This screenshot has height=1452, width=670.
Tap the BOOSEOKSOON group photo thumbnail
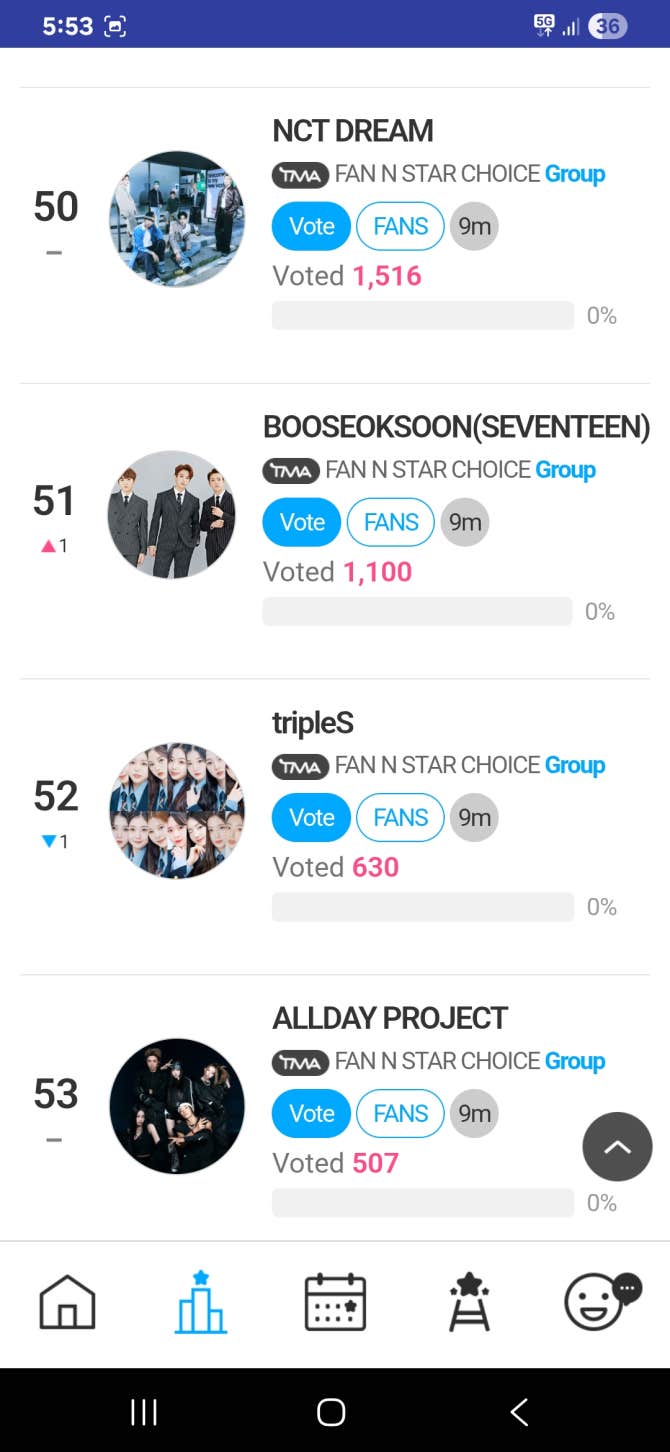pyautogui.click(x=172, y=514)
